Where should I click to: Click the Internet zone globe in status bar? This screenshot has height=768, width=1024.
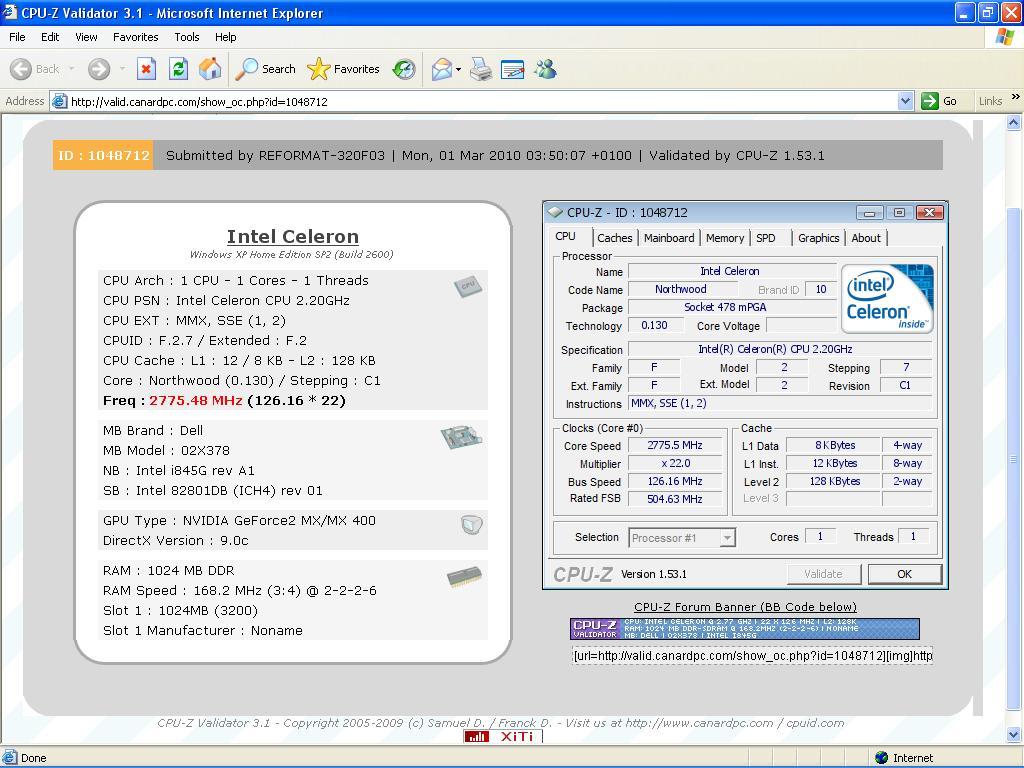pyautogui.click(x=882, y=758)
